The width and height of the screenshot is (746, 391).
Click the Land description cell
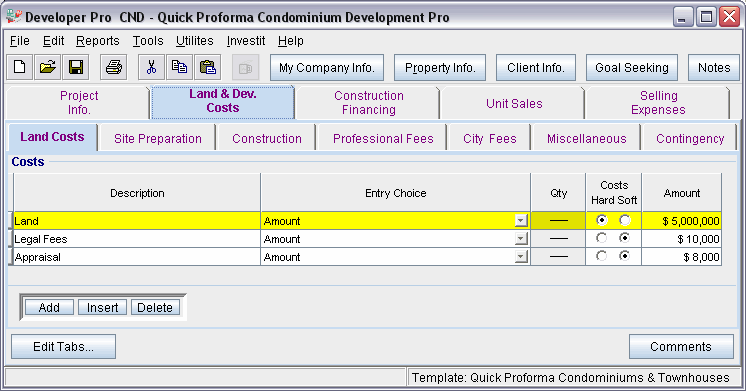click(x=137, y=221)
